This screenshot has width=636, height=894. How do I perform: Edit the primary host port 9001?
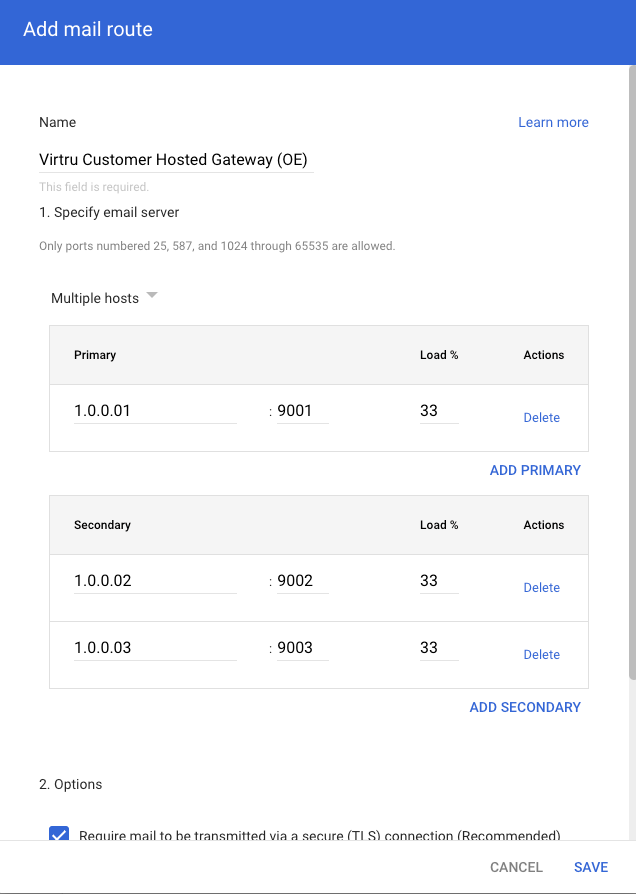pos(302,409)
